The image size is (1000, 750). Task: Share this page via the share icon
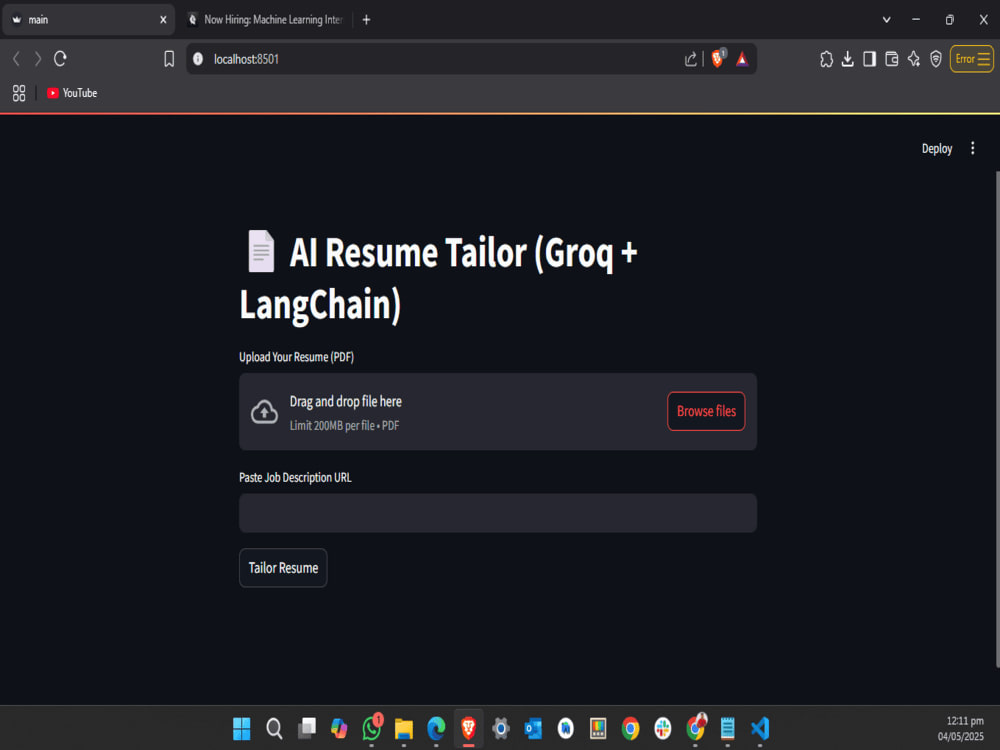pos(691,59)
